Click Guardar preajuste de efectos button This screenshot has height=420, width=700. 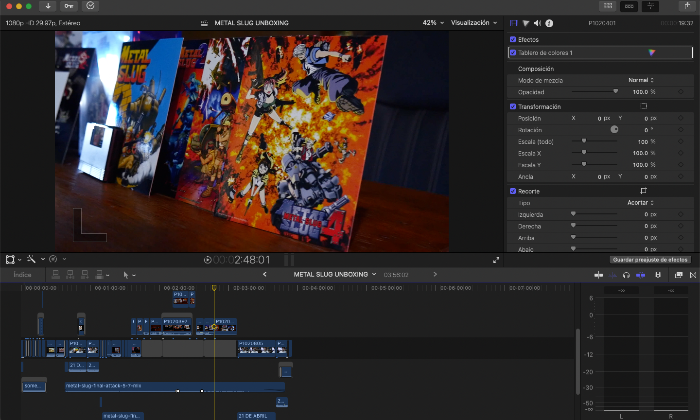pyautogui.click(x=650, y=260)
